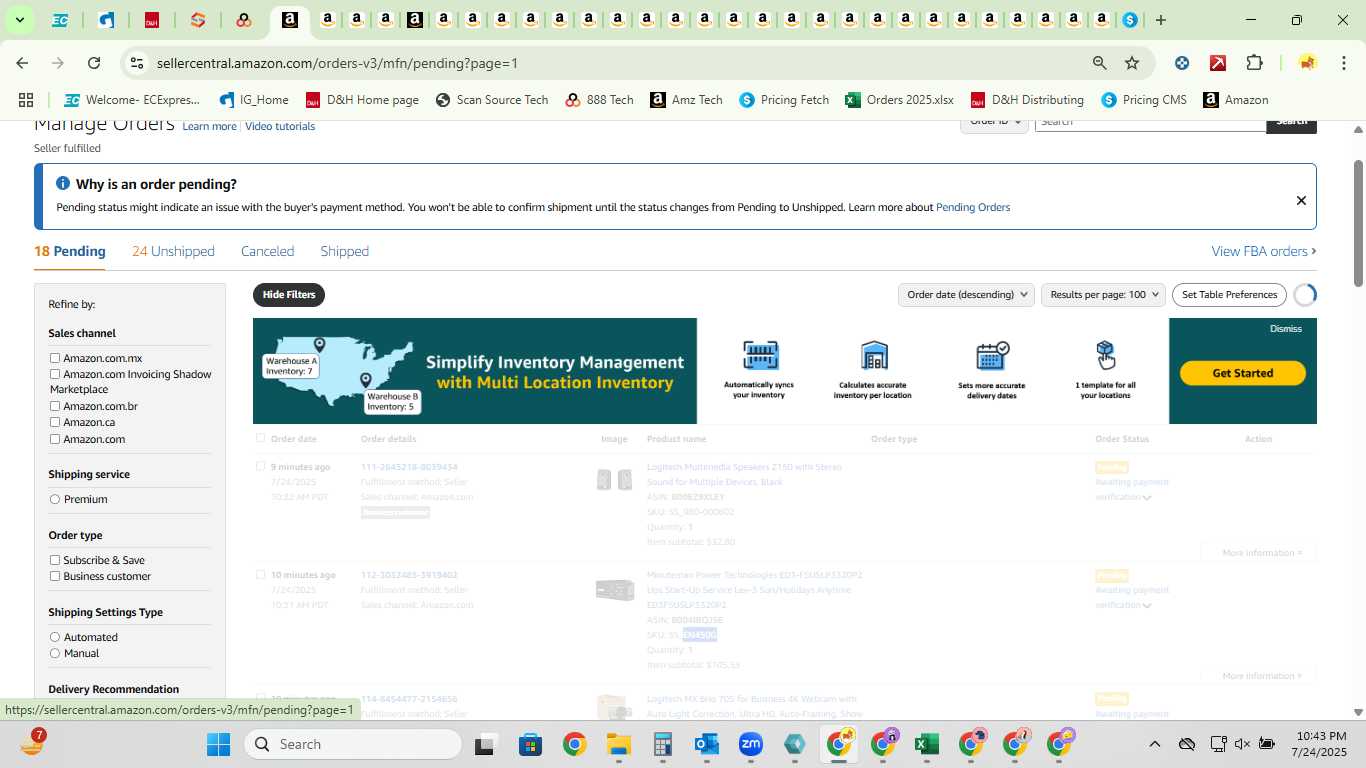Switch to 18 Pending tab

pos(70,251)
